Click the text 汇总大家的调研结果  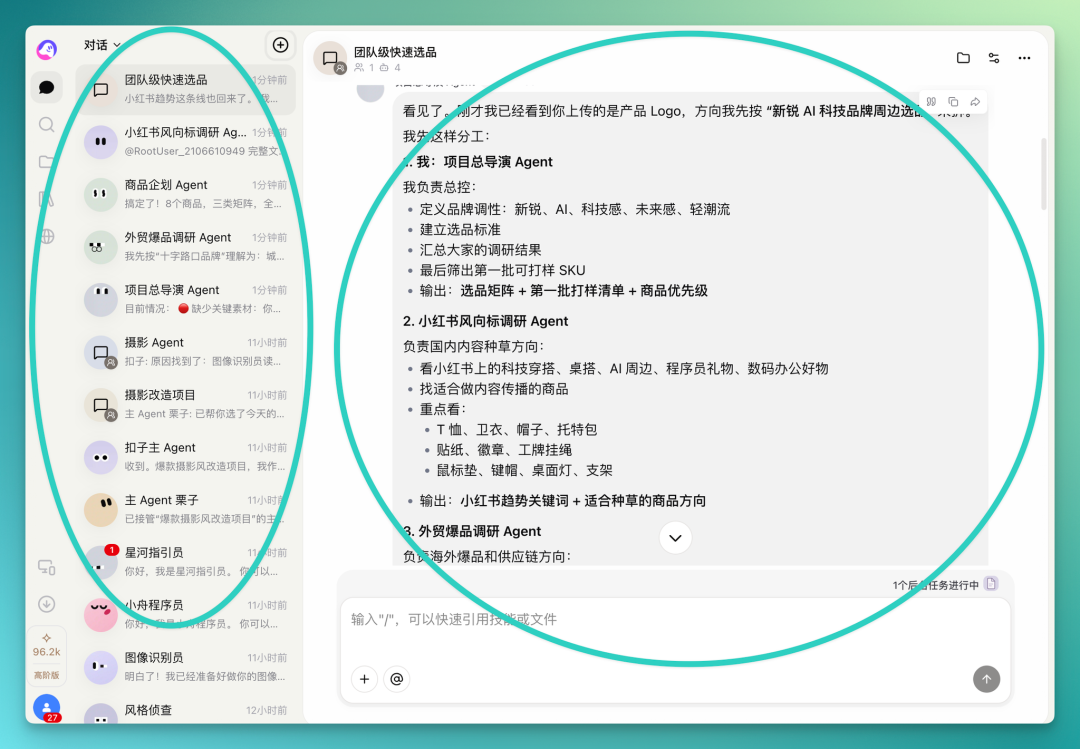[481, 250]
